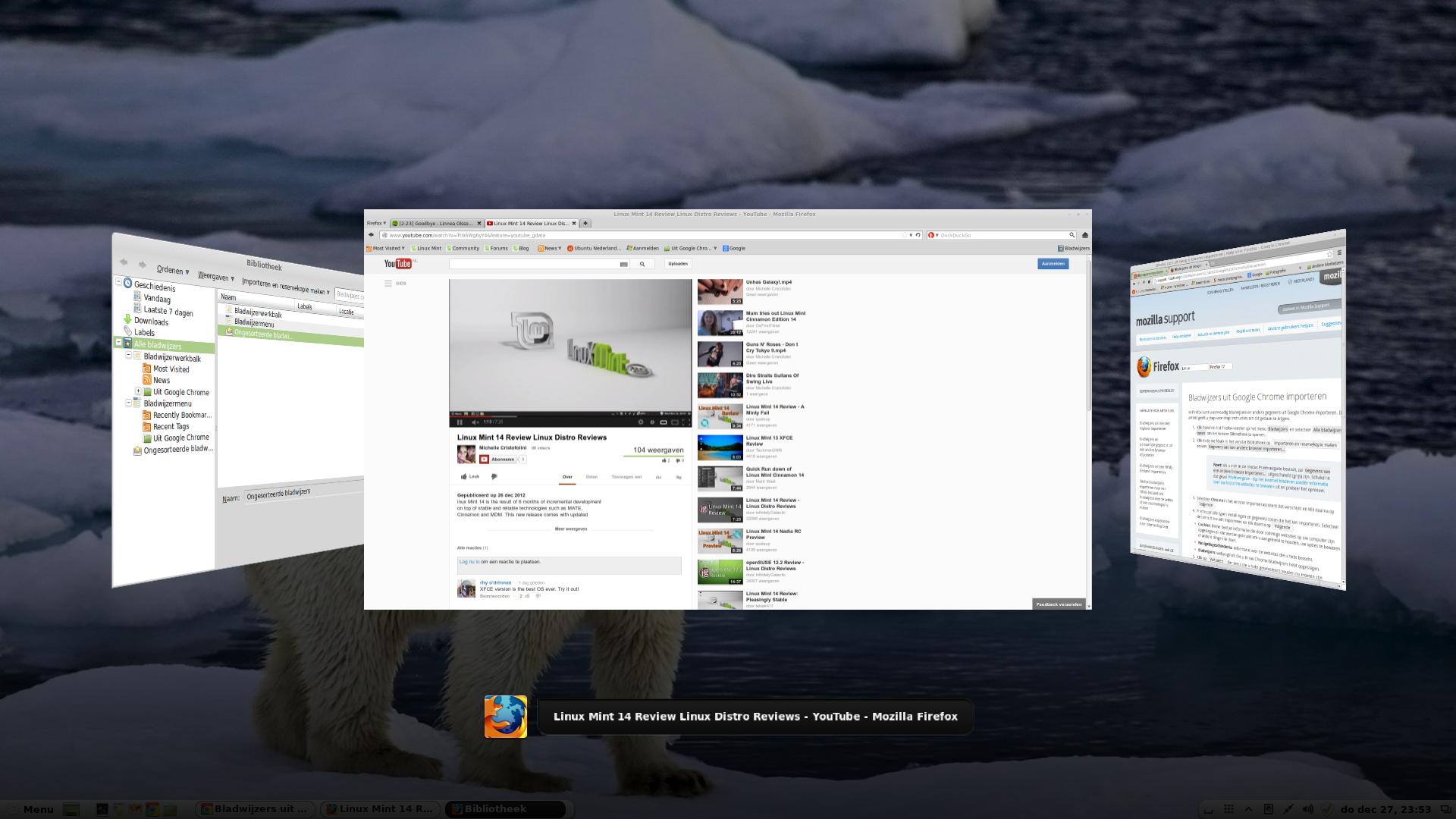Screen dimensions: 1456x819
Task: Open the terminal launcher in the panel
Action: [x=102, y=809]
